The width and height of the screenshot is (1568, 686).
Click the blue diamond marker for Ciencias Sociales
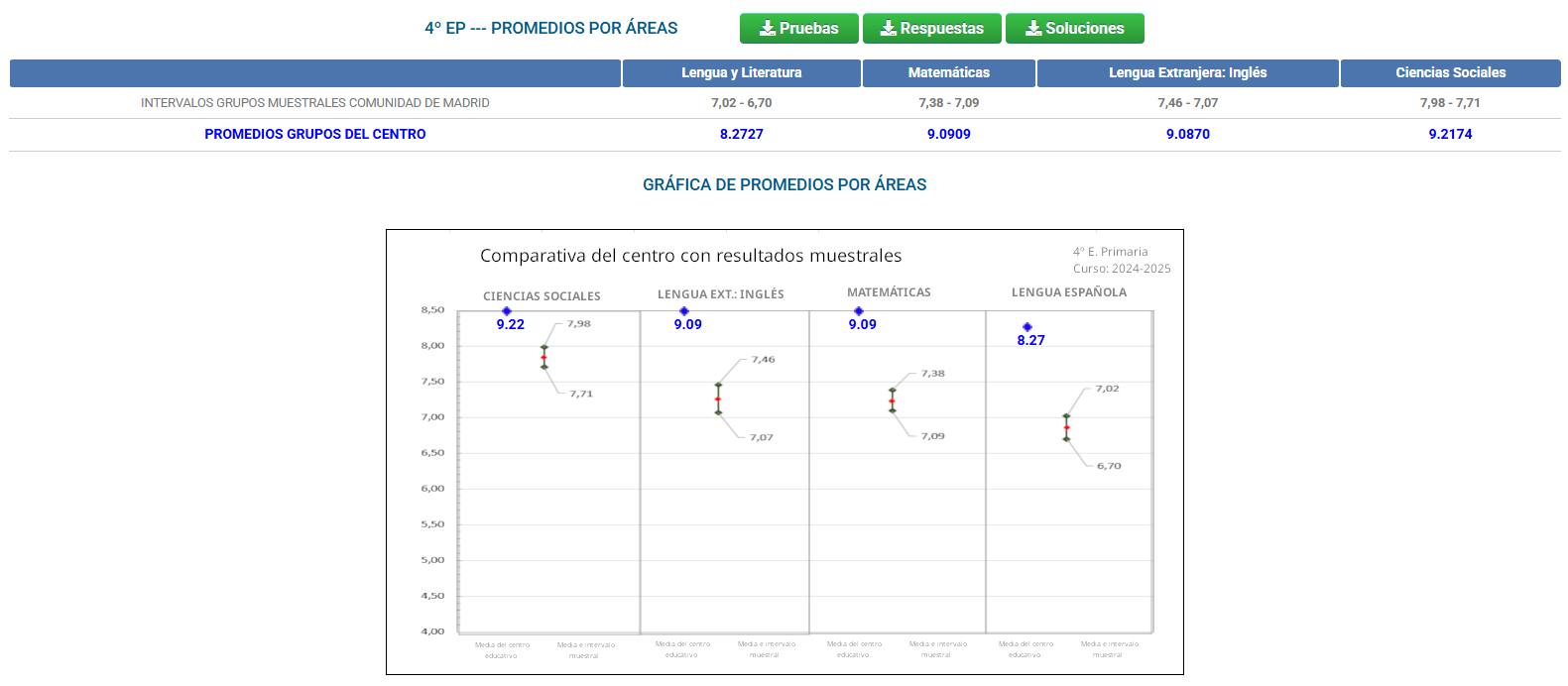[507, 311]
